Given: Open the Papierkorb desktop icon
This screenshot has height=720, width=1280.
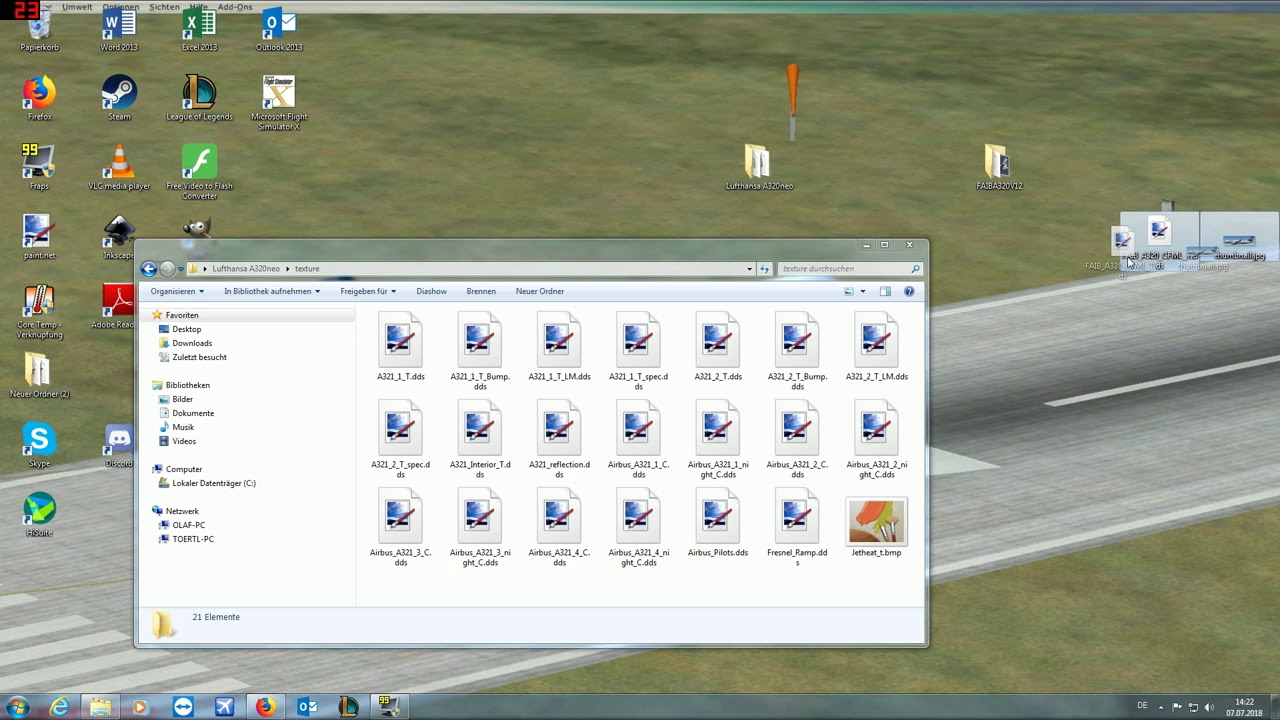Looking at the screenshot, I should coord(39,30).
